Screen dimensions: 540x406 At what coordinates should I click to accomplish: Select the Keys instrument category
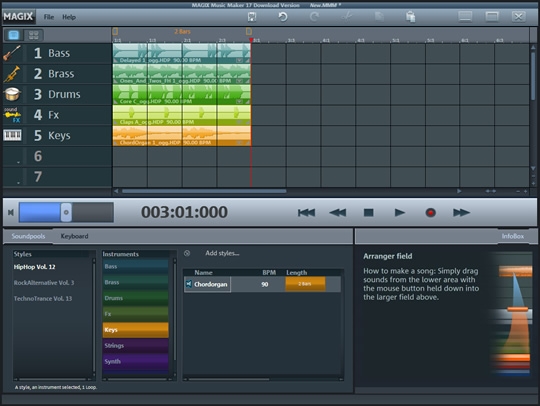coord(135,330)
